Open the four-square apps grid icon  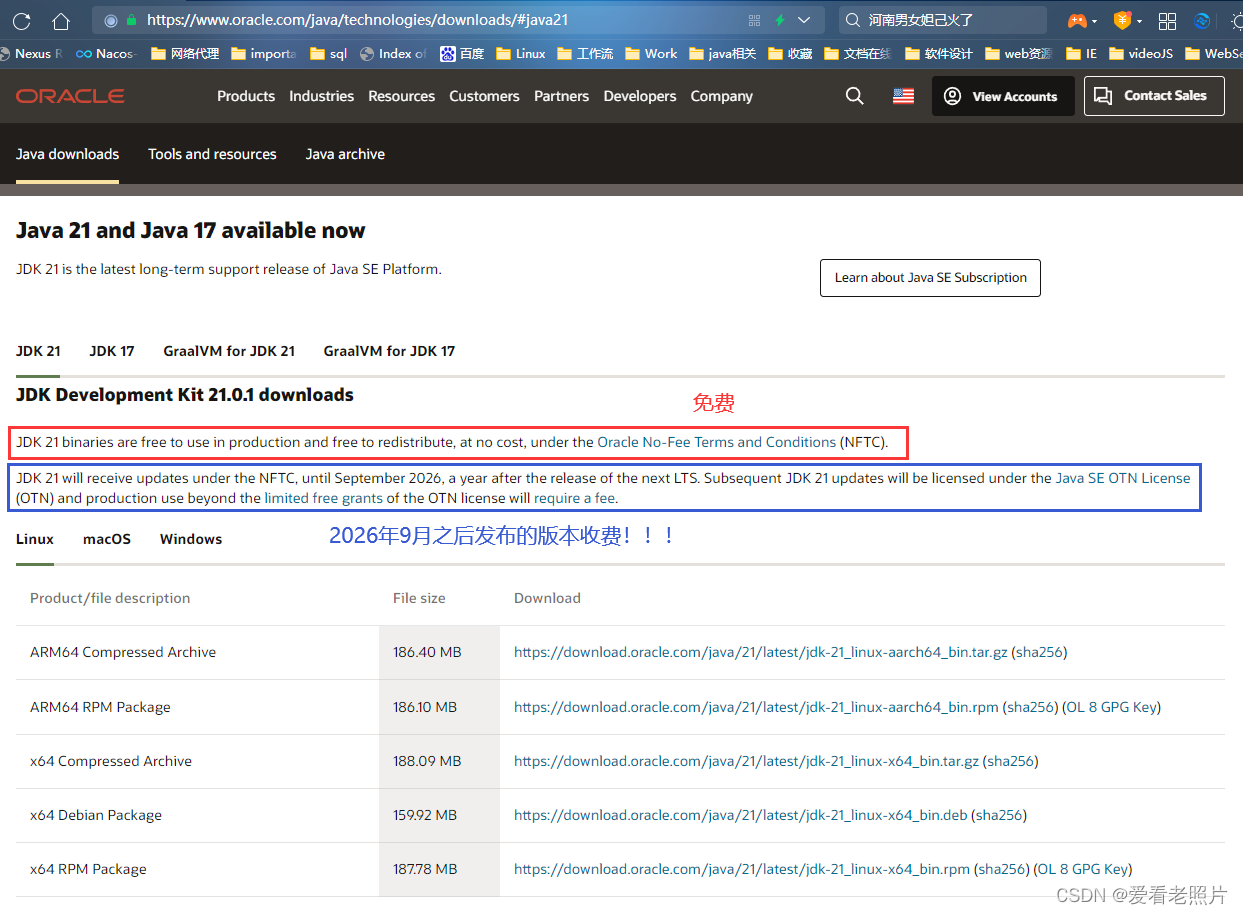(x=1167, y=21)
